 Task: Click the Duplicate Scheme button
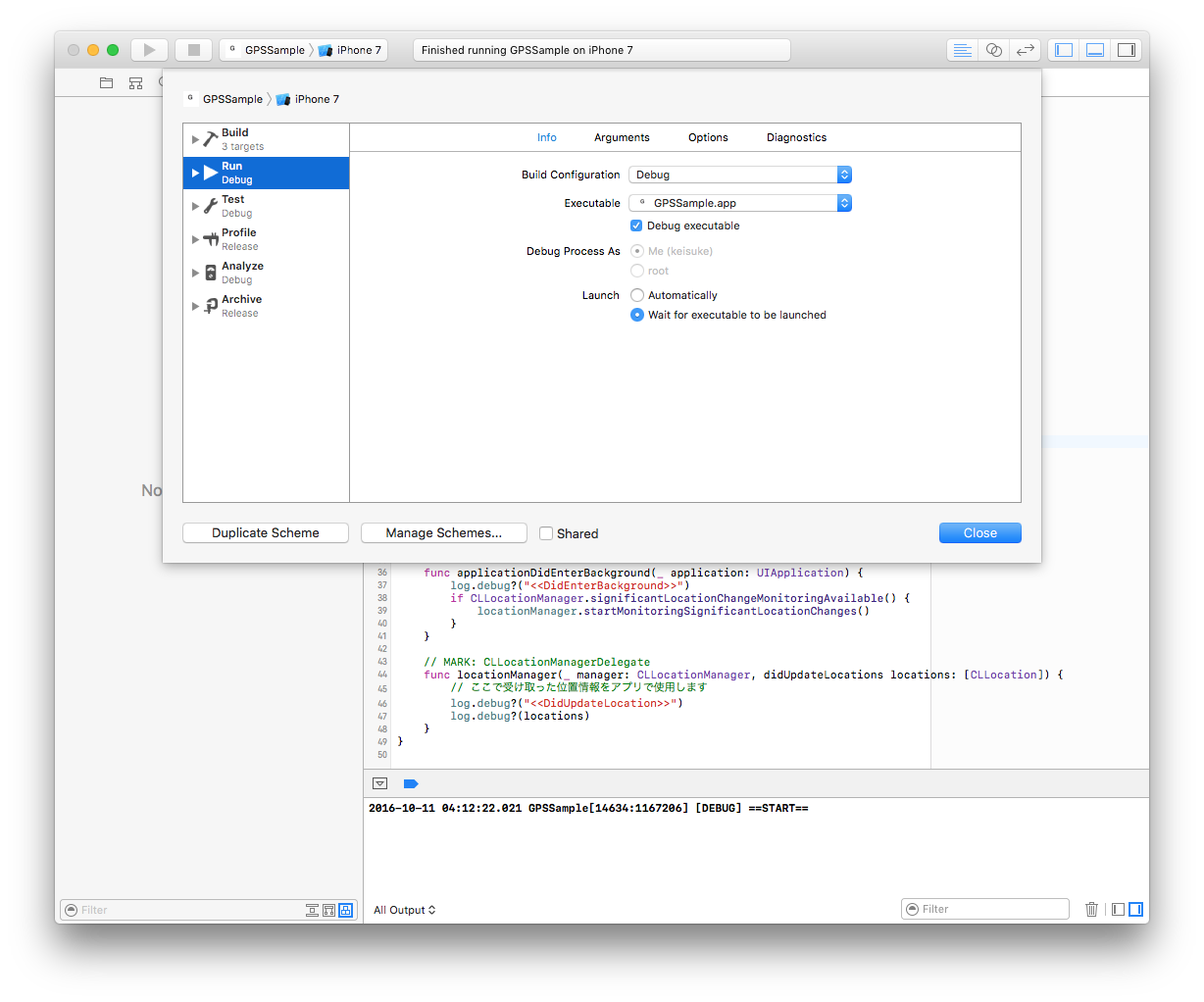tap(265, 532)
